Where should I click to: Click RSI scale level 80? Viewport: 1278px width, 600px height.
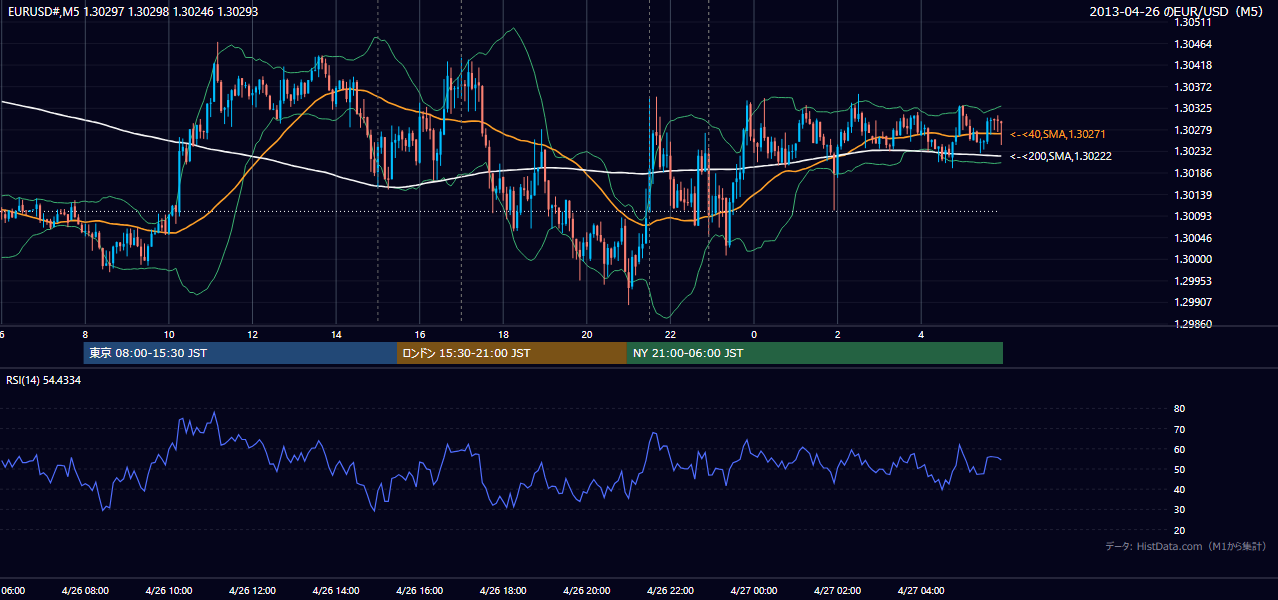click(x=1179, y=409)
